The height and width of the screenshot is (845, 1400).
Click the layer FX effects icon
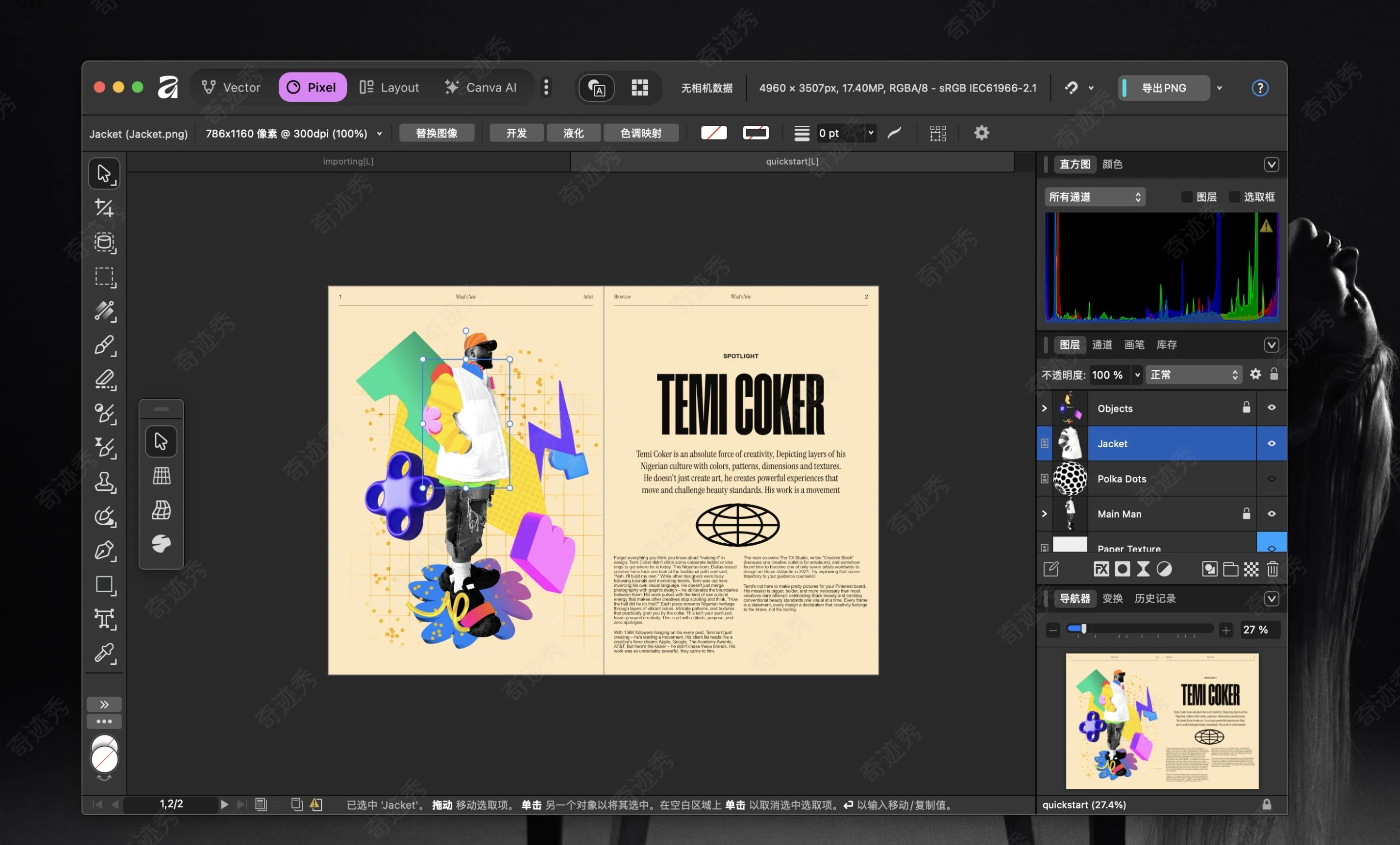[1100, 569]
